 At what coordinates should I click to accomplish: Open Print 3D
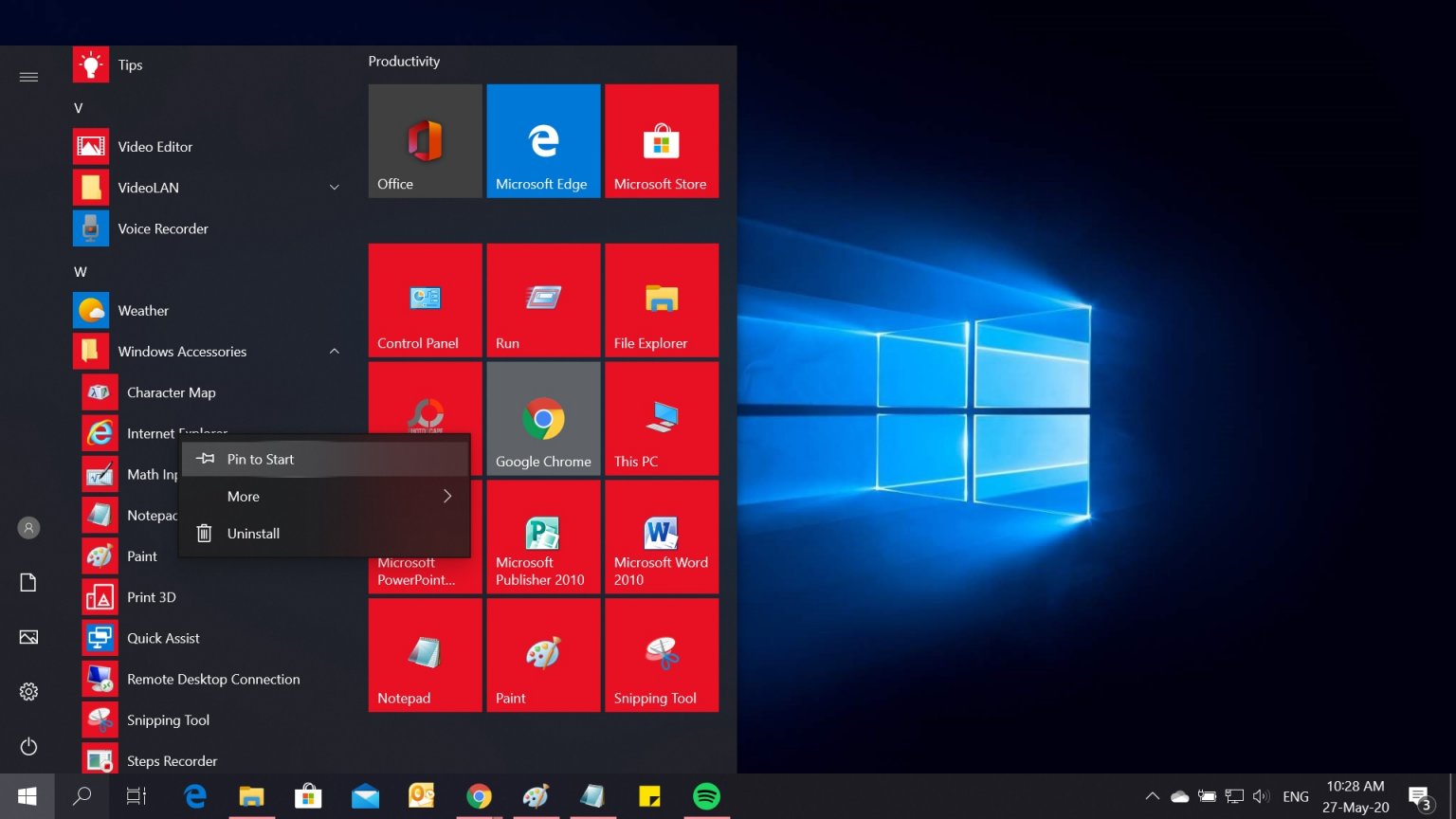[152, 596]
